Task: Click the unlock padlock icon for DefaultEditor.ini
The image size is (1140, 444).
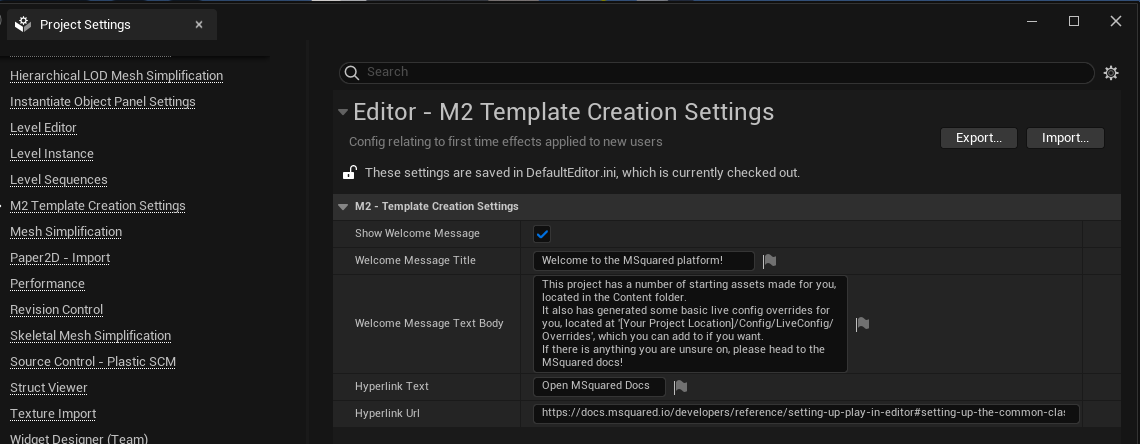Action: (x=349, y=173)
